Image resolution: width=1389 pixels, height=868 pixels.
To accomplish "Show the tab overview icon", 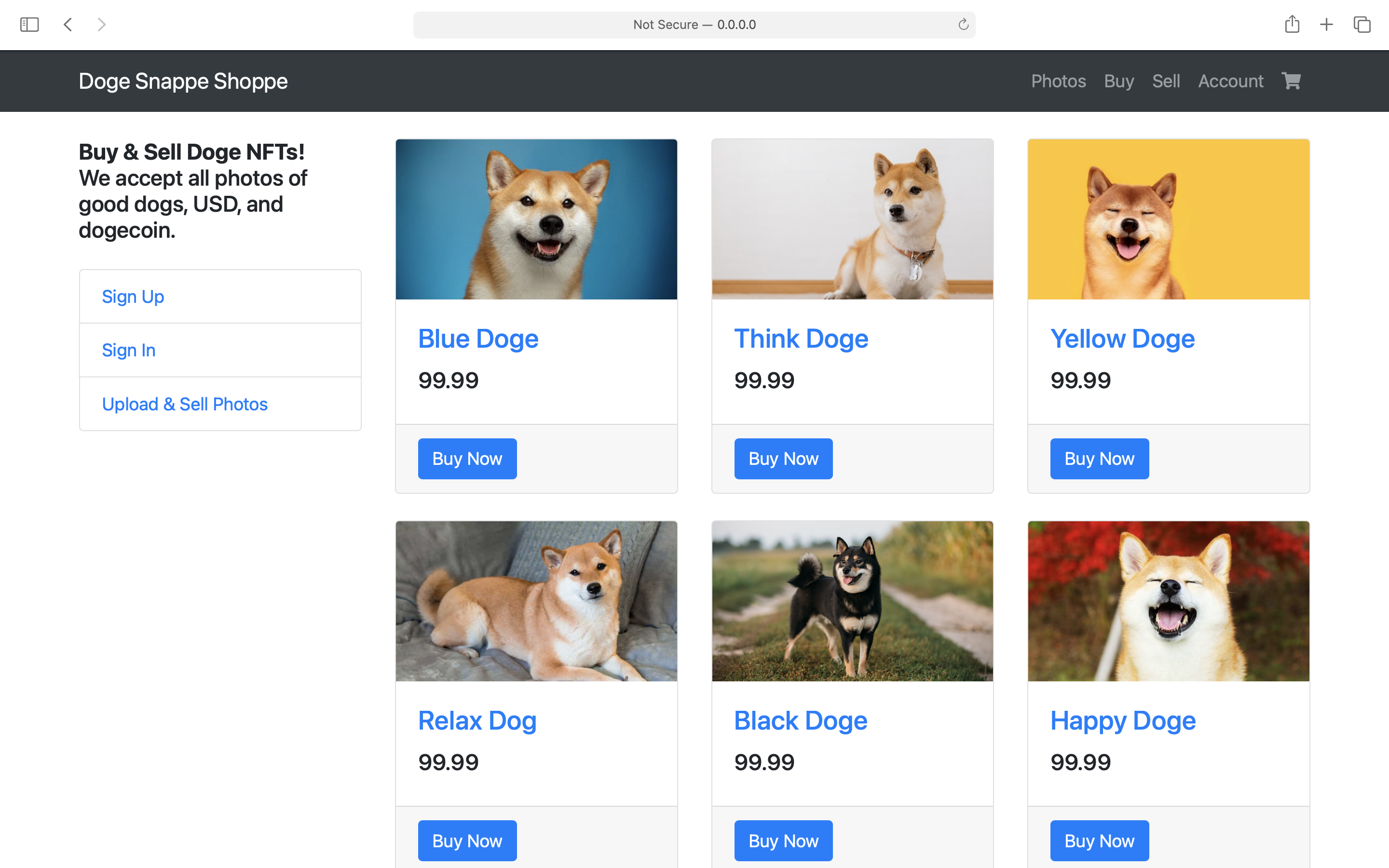I will point(1362,25).
